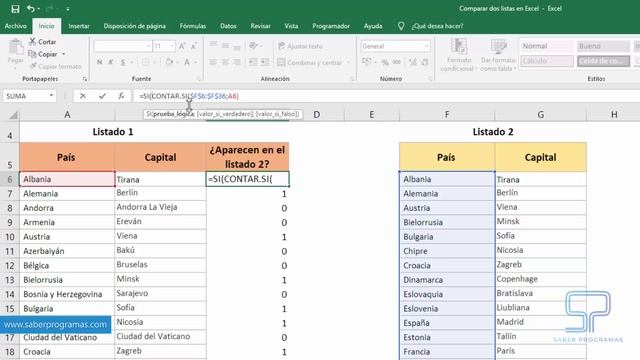Click the fill color bucket
This screenshot has height=360, width=640.
pyautogui.click(x=169, y=62)
